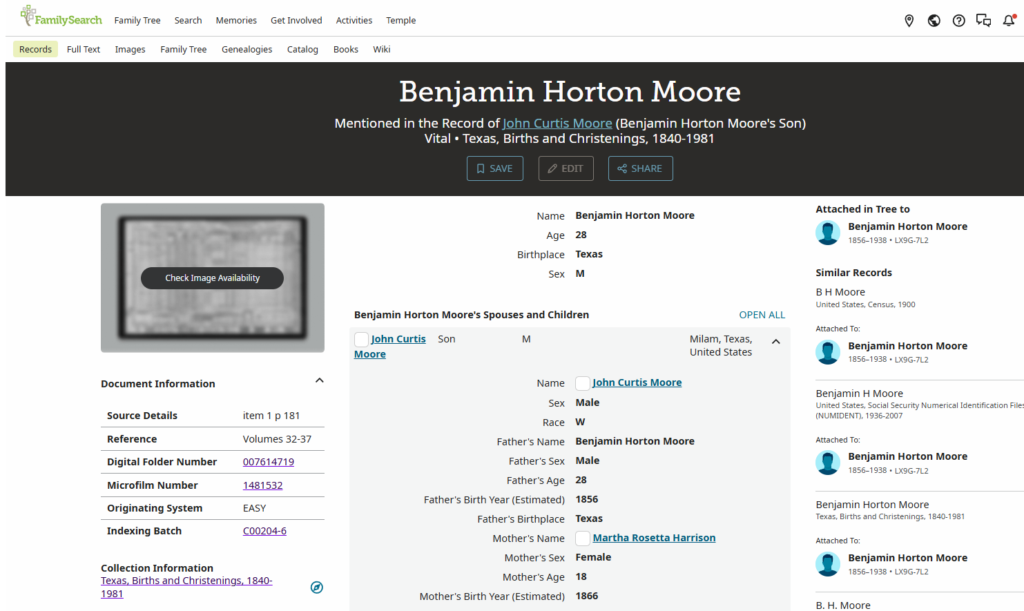Click the globe language icon
The height and width of the screenshot is (611, 1024).
pyautogui.click(x=934, y=21)
